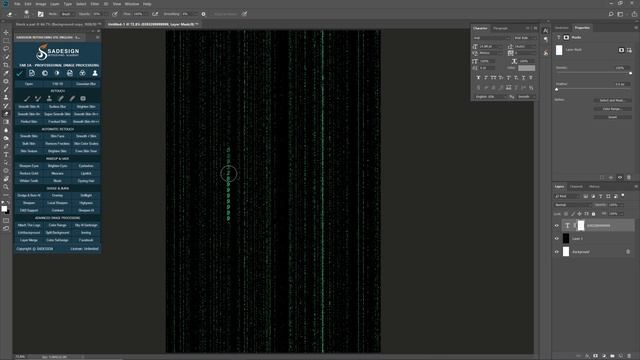Click text color swatch in Character panel
Image resolution: width=640 pixels, height=360 pixels.
pos(527,68)
